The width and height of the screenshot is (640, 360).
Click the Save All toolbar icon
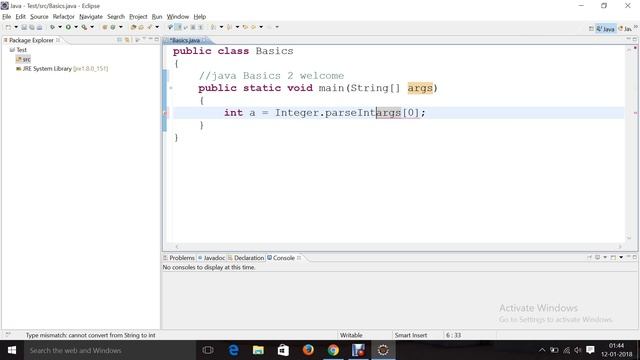click(x=32, y=27)
